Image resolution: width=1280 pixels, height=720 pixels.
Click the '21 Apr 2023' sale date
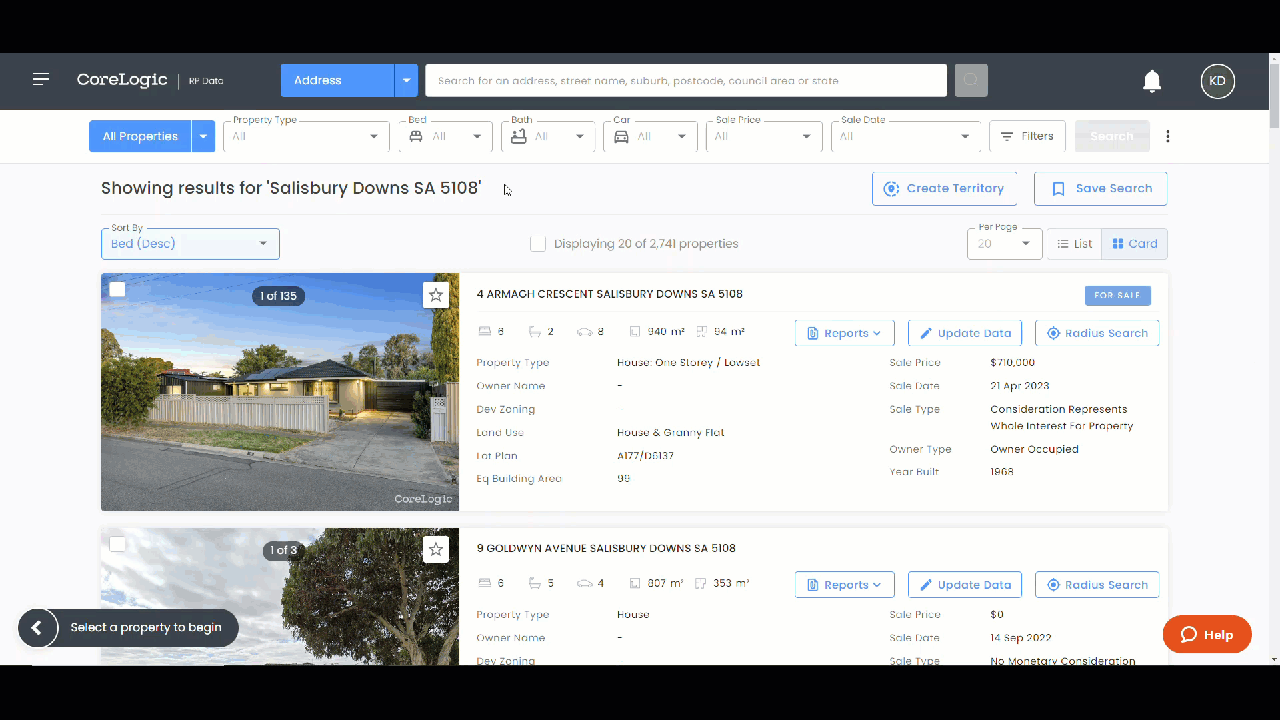point(1019,385)
